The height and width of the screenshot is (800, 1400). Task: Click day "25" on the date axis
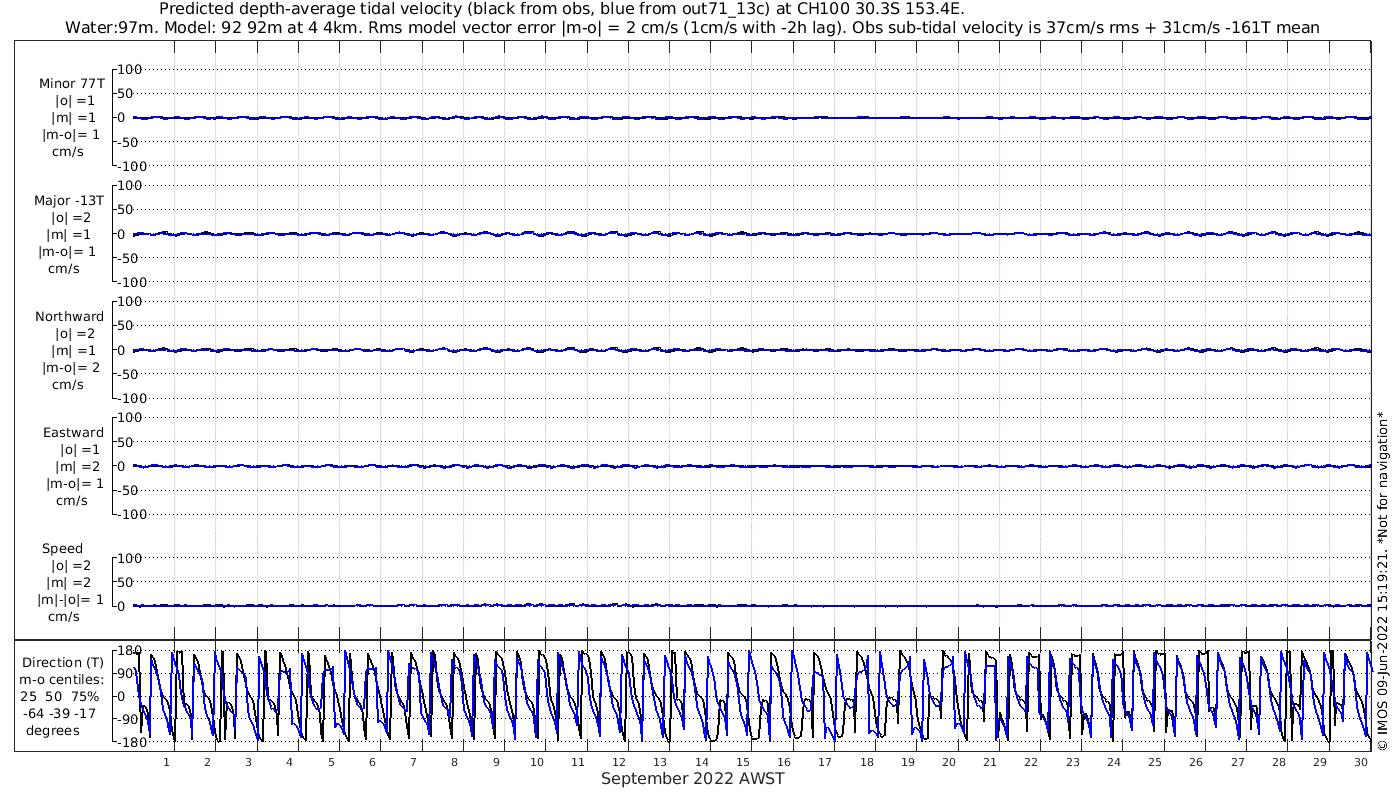(x=1155, y=762)
